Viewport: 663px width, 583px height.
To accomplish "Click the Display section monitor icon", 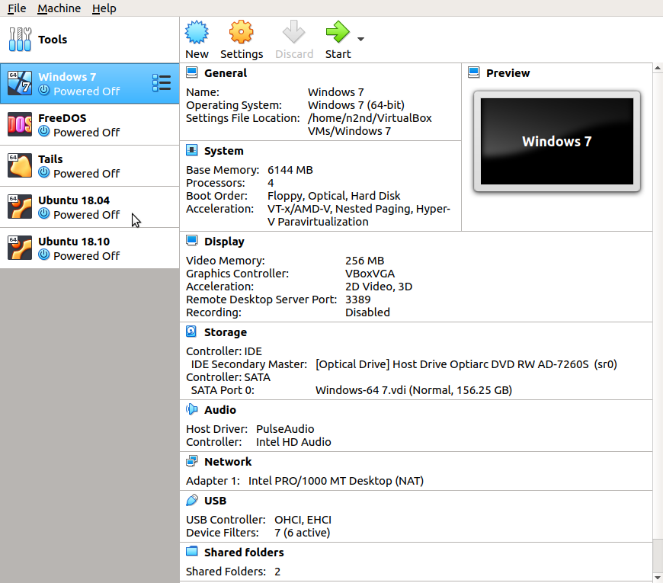I will click(192, 241).
